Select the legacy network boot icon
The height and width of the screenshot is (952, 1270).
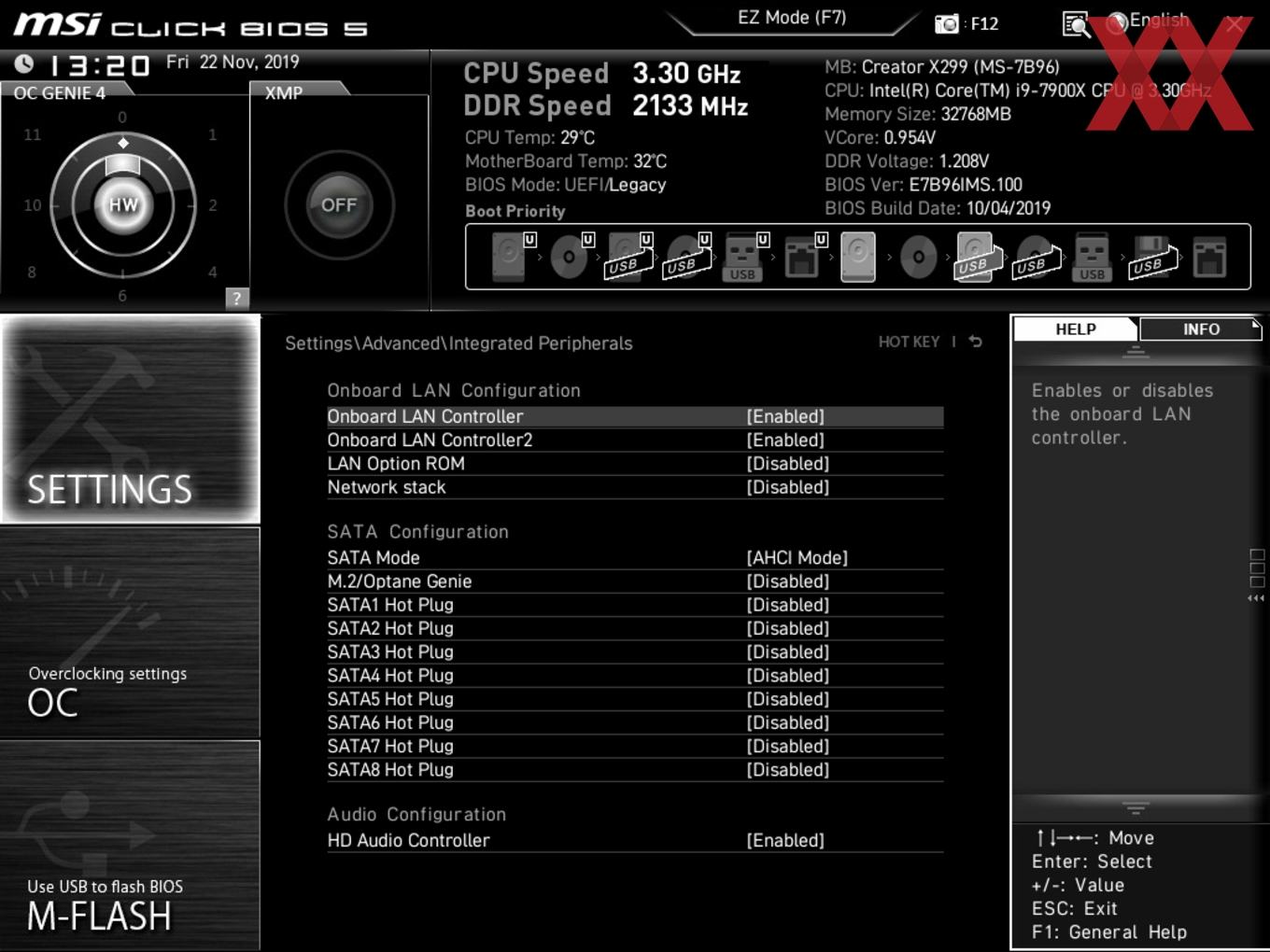pos(1209,257)
